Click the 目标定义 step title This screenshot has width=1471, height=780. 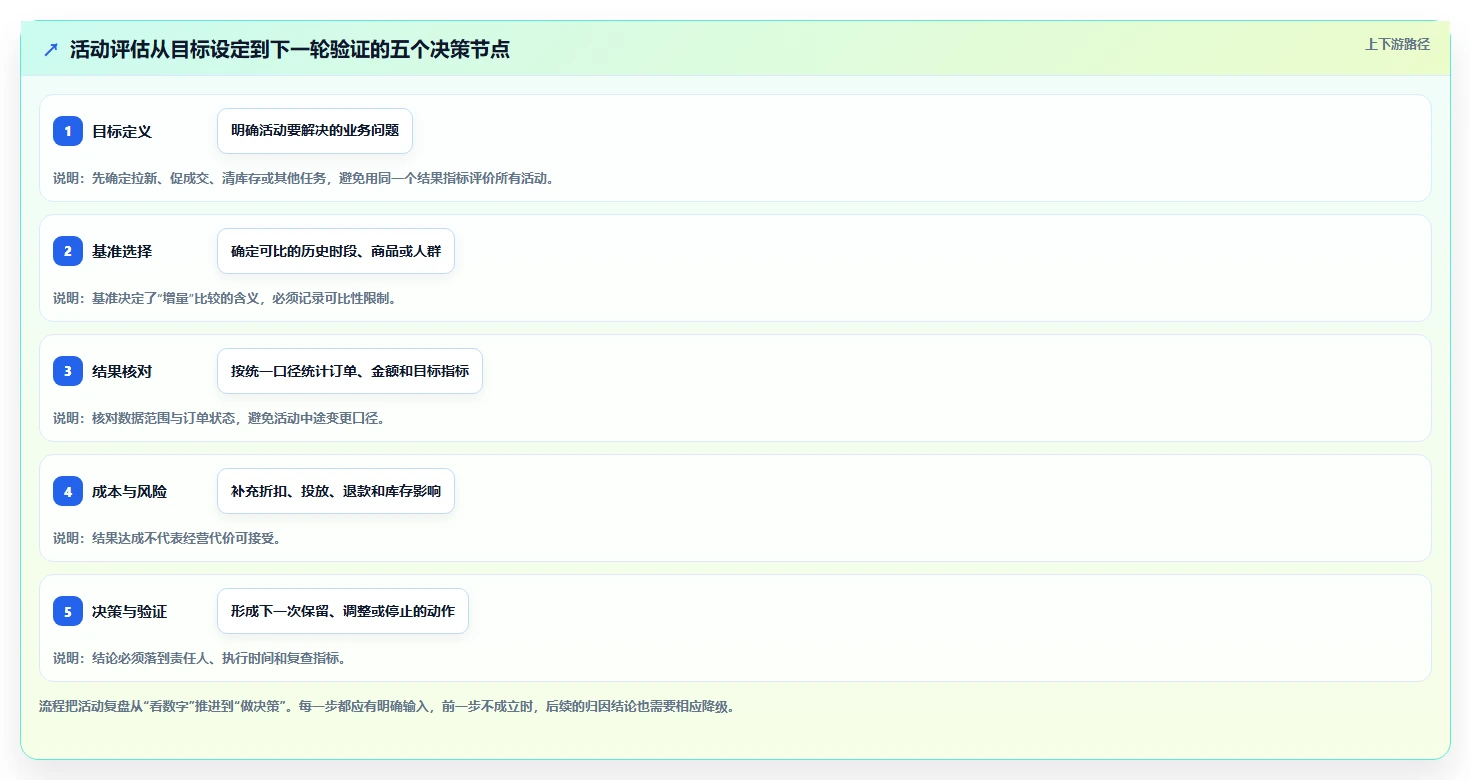122,131
